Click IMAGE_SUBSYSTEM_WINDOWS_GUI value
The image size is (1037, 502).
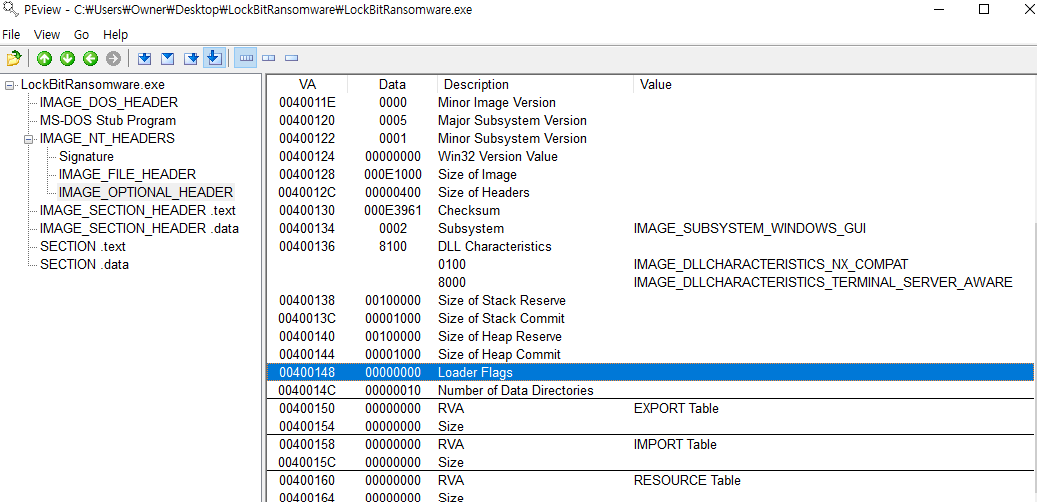[749, 228]
